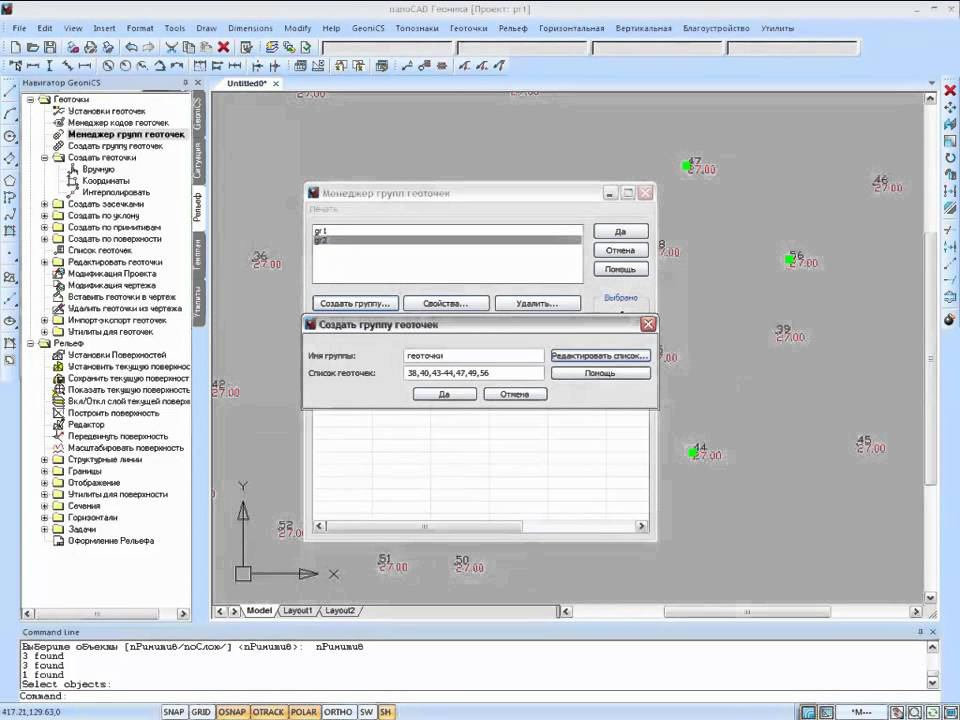960x720 pixels.
Task: Toggle SW button in status bar
Action: point(366,712)
